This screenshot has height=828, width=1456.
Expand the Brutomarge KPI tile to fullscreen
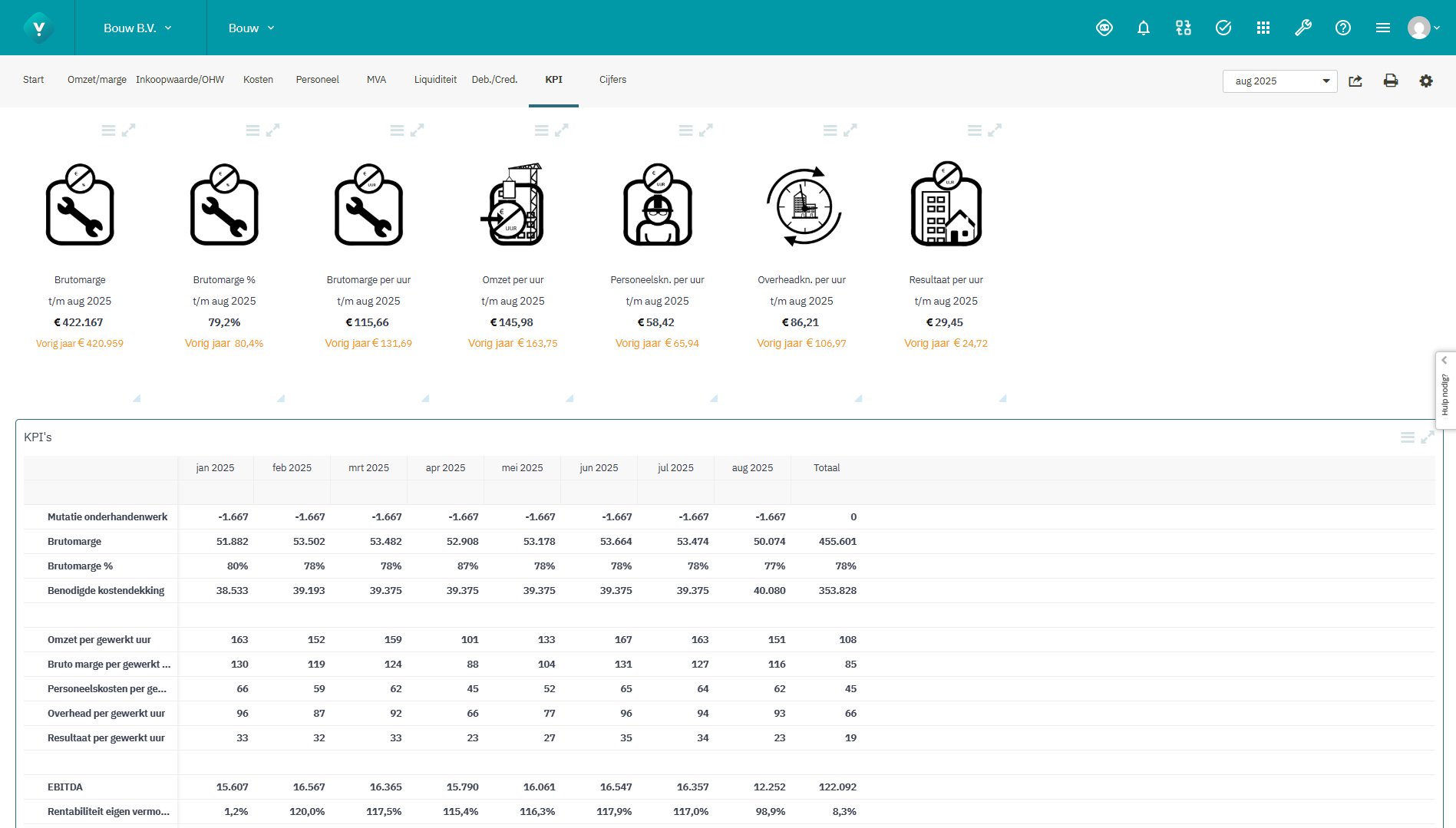pyautogui.click(x=130, y=130)
